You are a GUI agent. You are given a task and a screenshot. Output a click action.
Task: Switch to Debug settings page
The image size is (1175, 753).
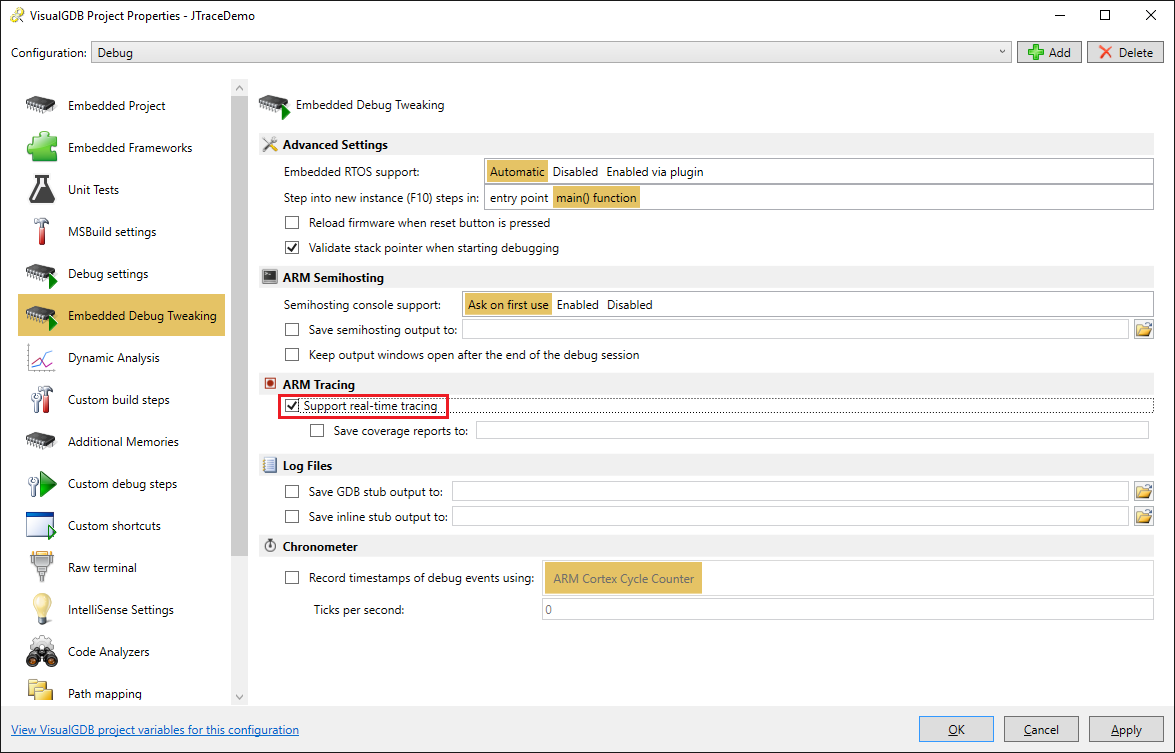pyautogui.click(x=121, y=273)
